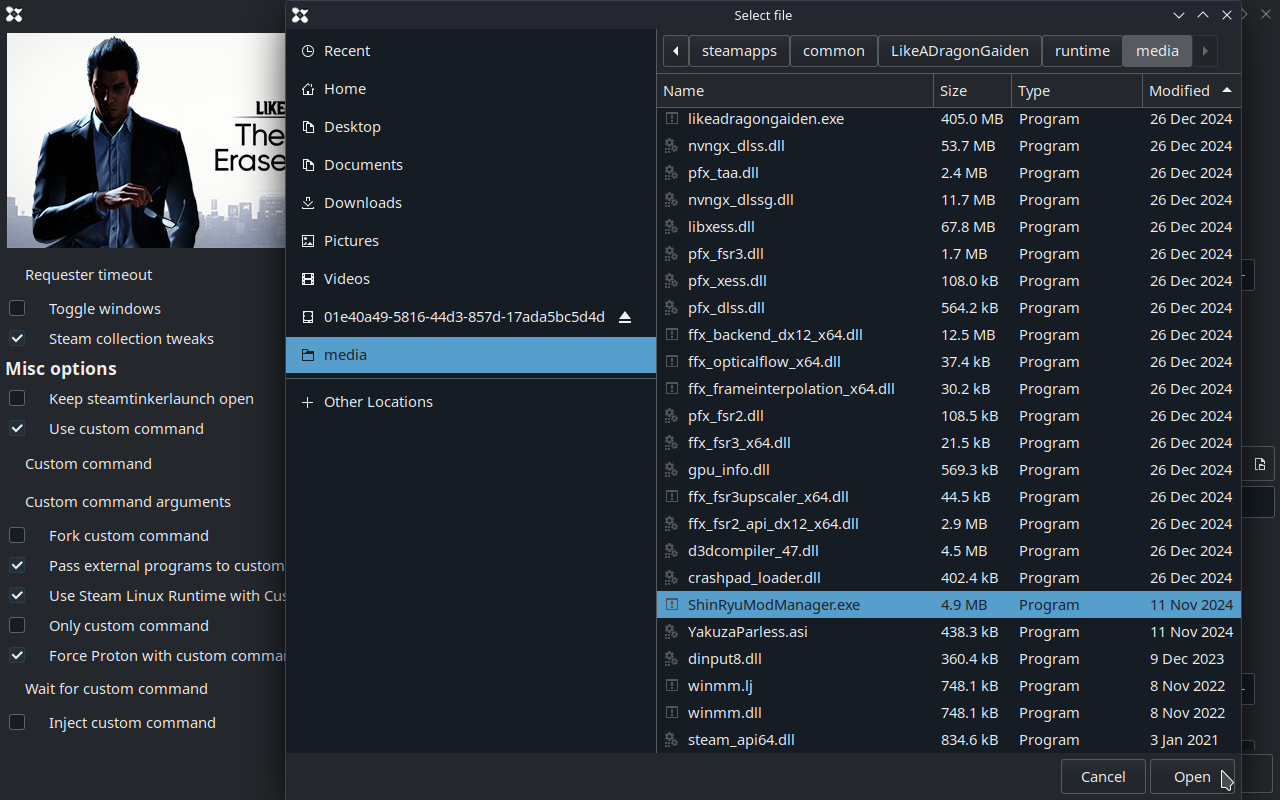Sort files by the Name column header
The image size is (1280, 800).
coord(795,91)
